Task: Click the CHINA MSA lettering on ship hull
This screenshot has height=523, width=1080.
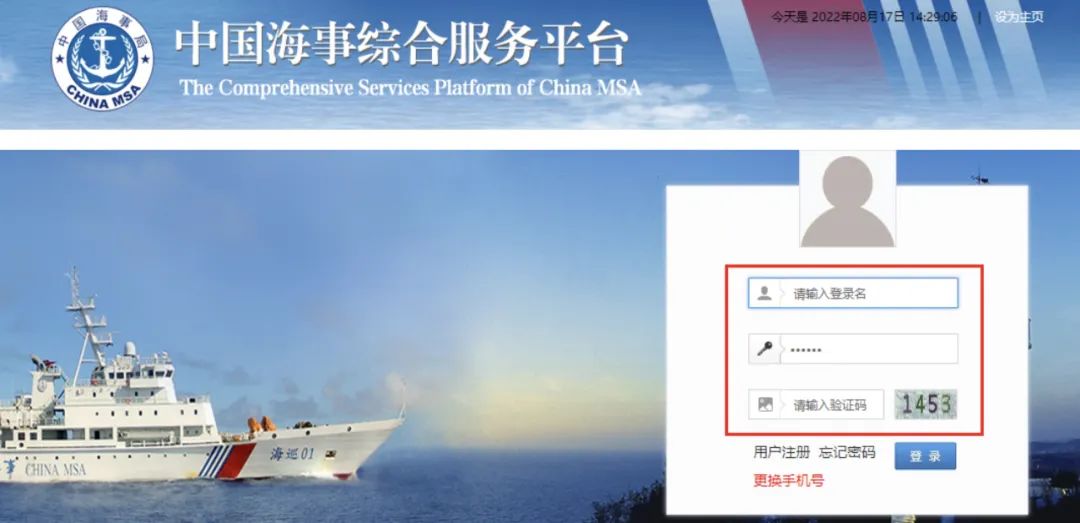Action: (x=56, y=469)
